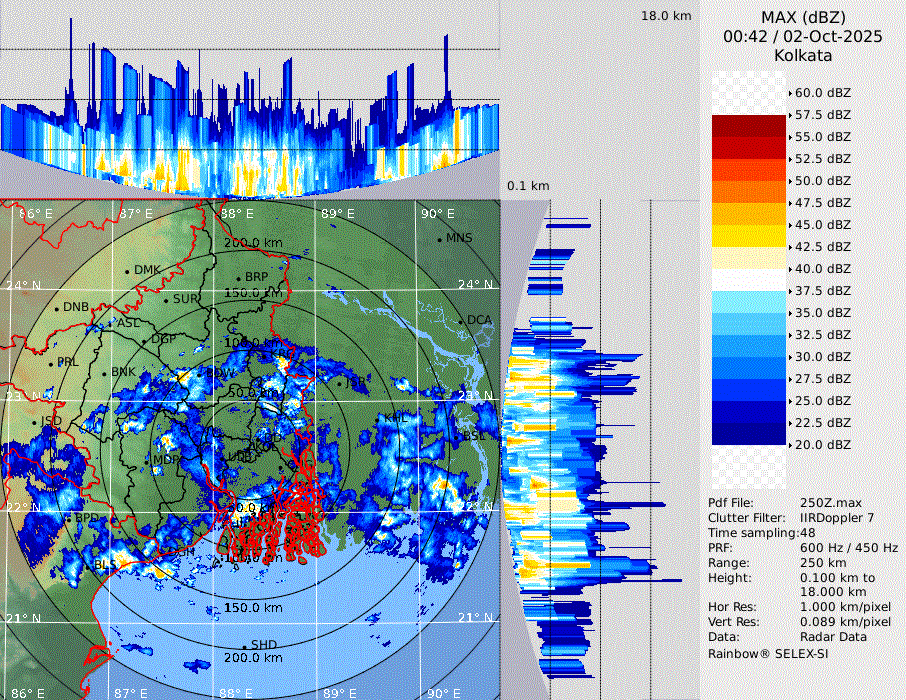Select the DNB station point

[x=57, y=308]
